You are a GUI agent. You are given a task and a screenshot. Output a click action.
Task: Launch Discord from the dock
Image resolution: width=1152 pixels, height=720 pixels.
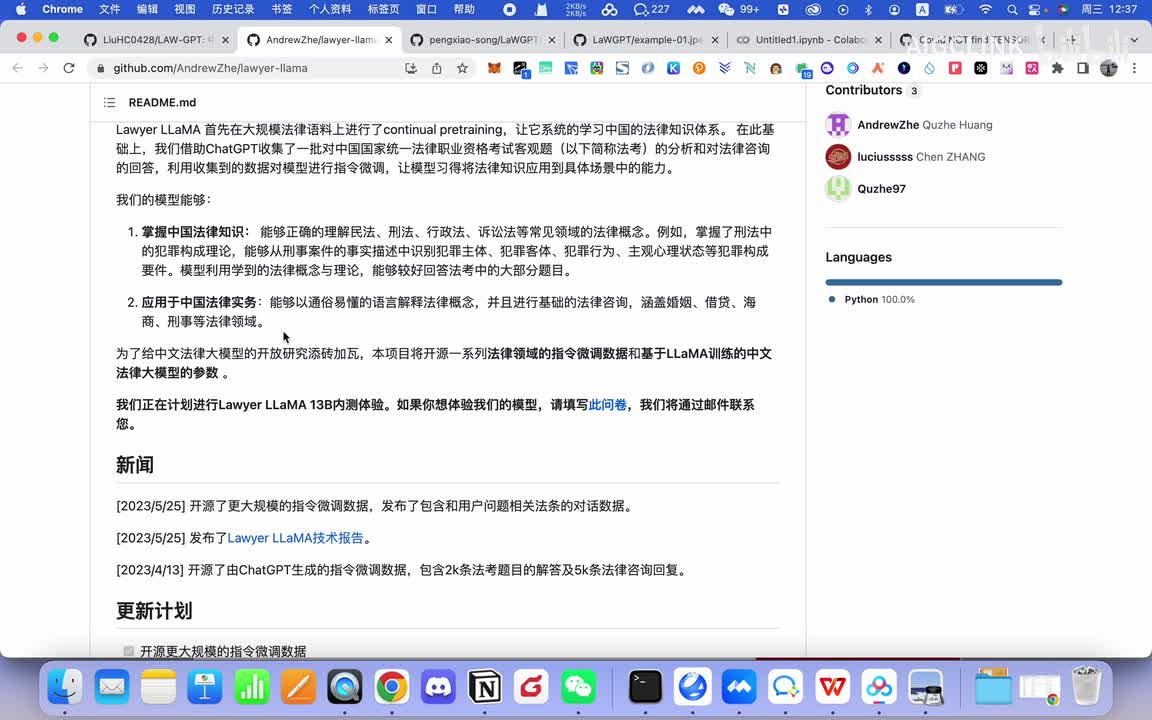438,687
